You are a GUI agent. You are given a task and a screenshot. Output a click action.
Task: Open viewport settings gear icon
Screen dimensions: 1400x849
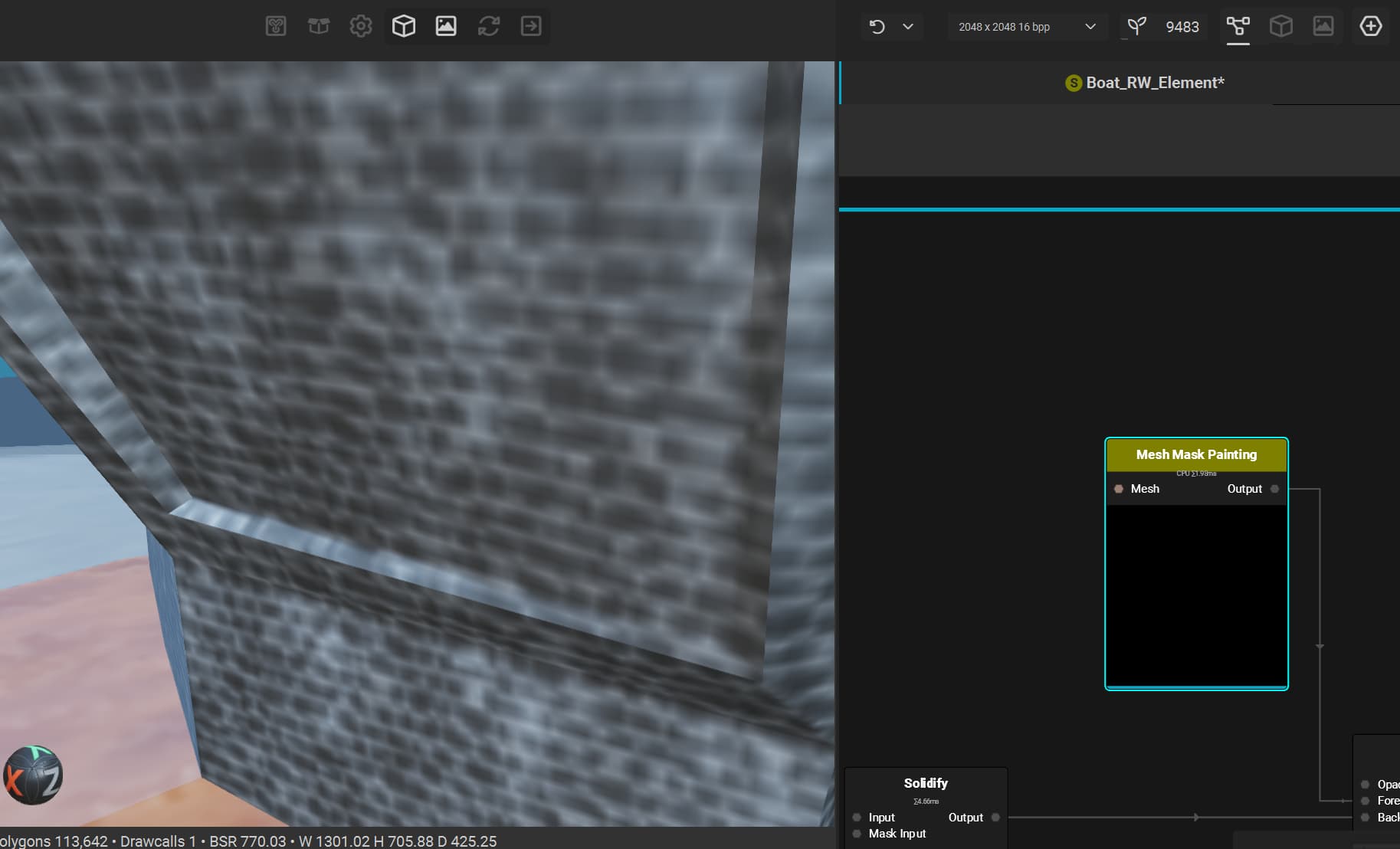point(361,26)
